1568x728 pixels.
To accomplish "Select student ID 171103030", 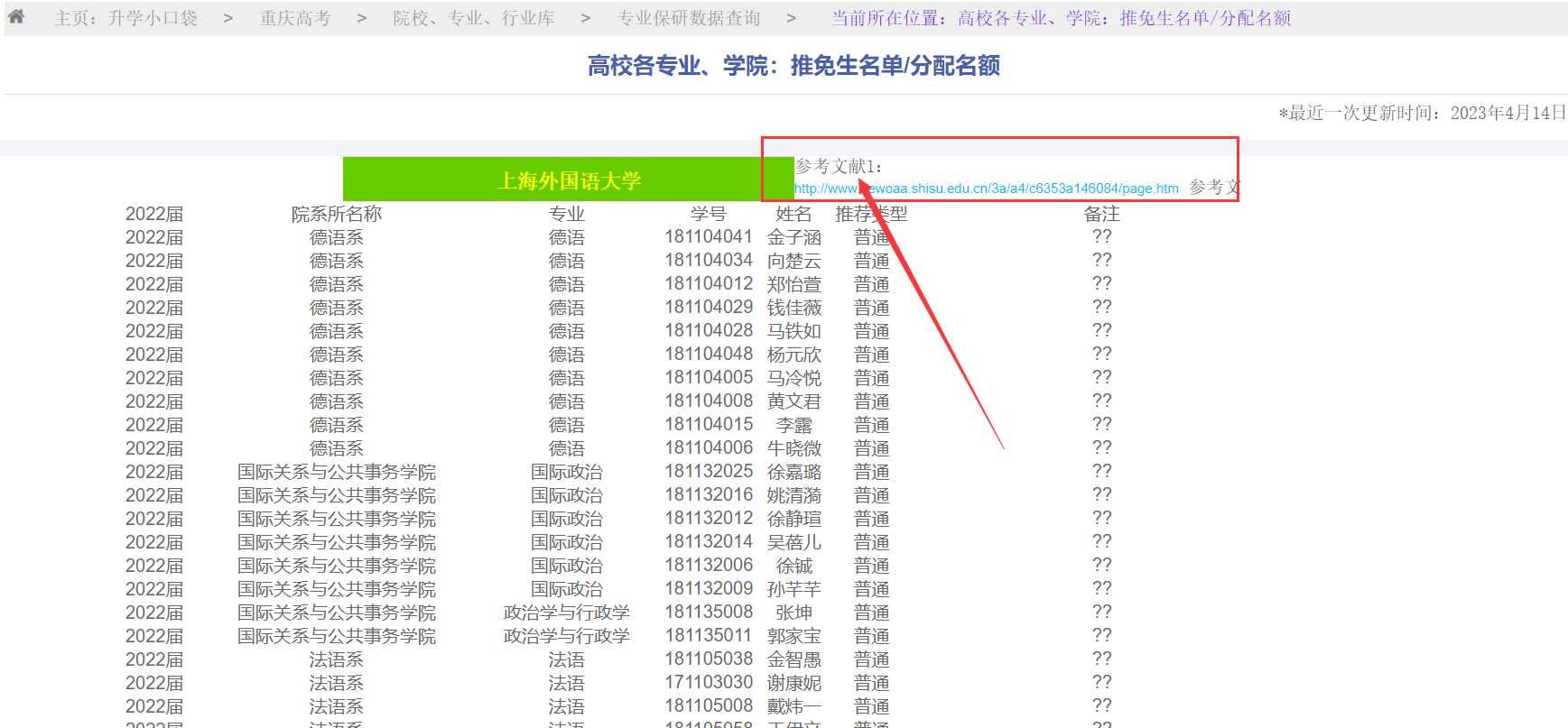I will [709, 683].
